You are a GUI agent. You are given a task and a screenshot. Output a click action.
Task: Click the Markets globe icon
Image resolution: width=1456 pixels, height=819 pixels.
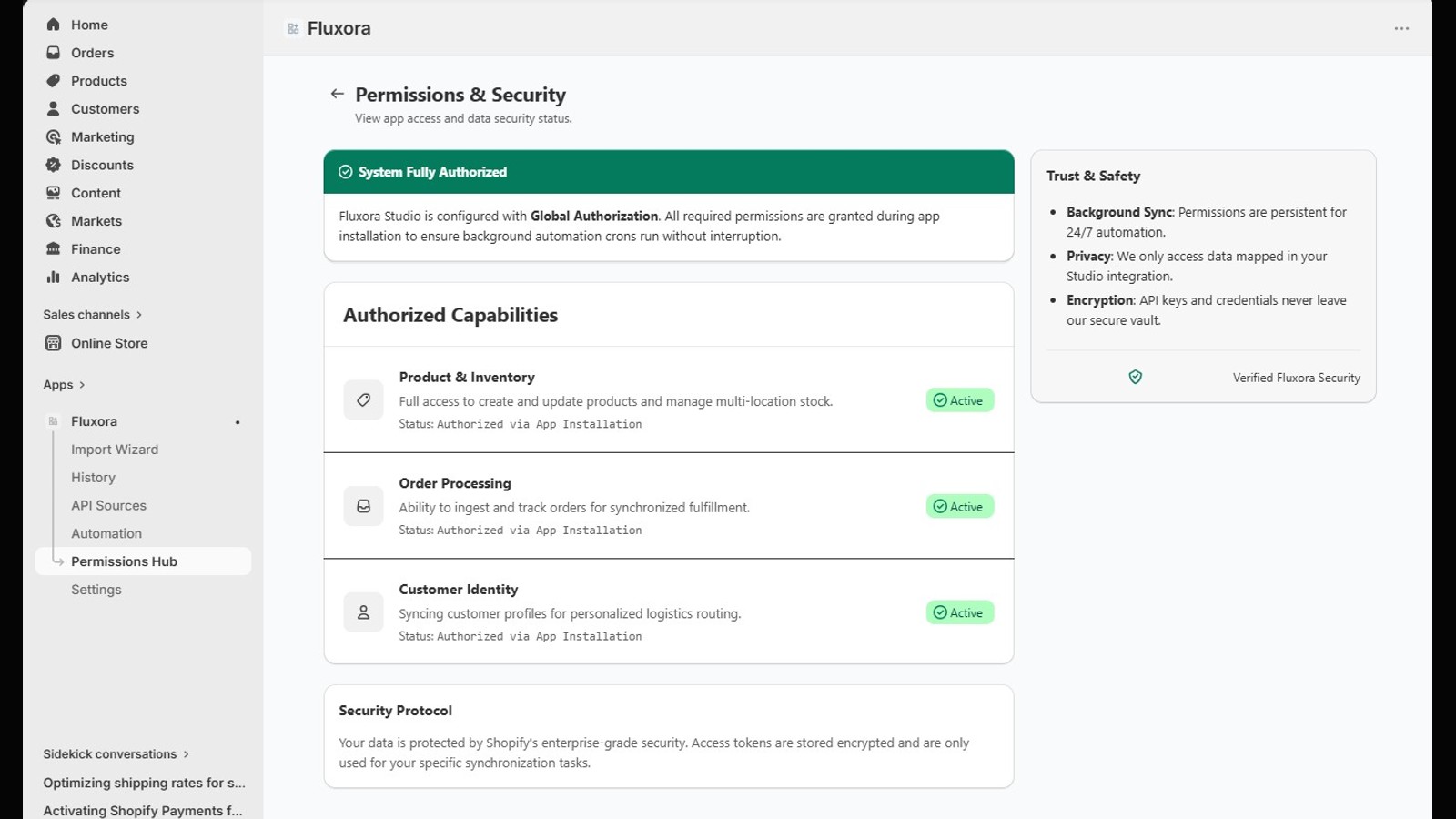[x=53, y=221]
